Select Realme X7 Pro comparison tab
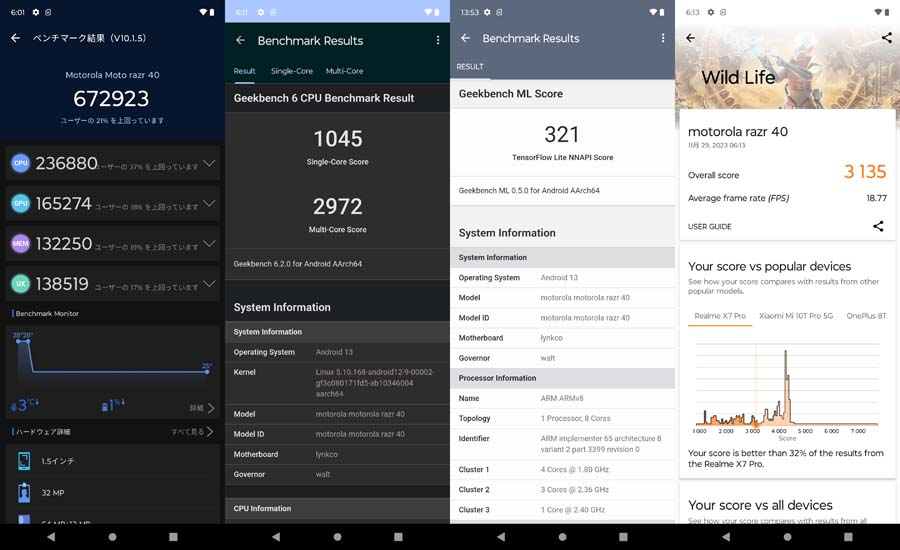The image size is (900, 550). tap(720, 316)
